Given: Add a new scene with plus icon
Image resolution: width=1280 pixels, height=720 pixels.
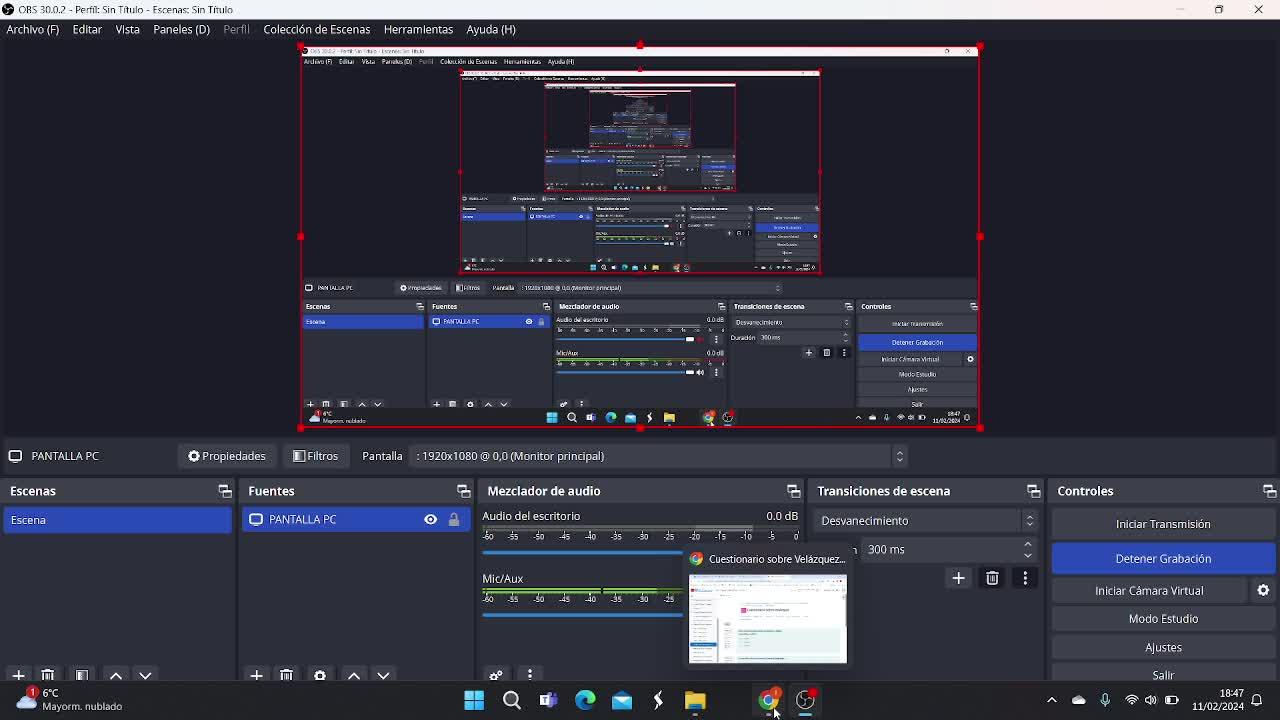Looking at the screenshot, I should pos(18,676).
